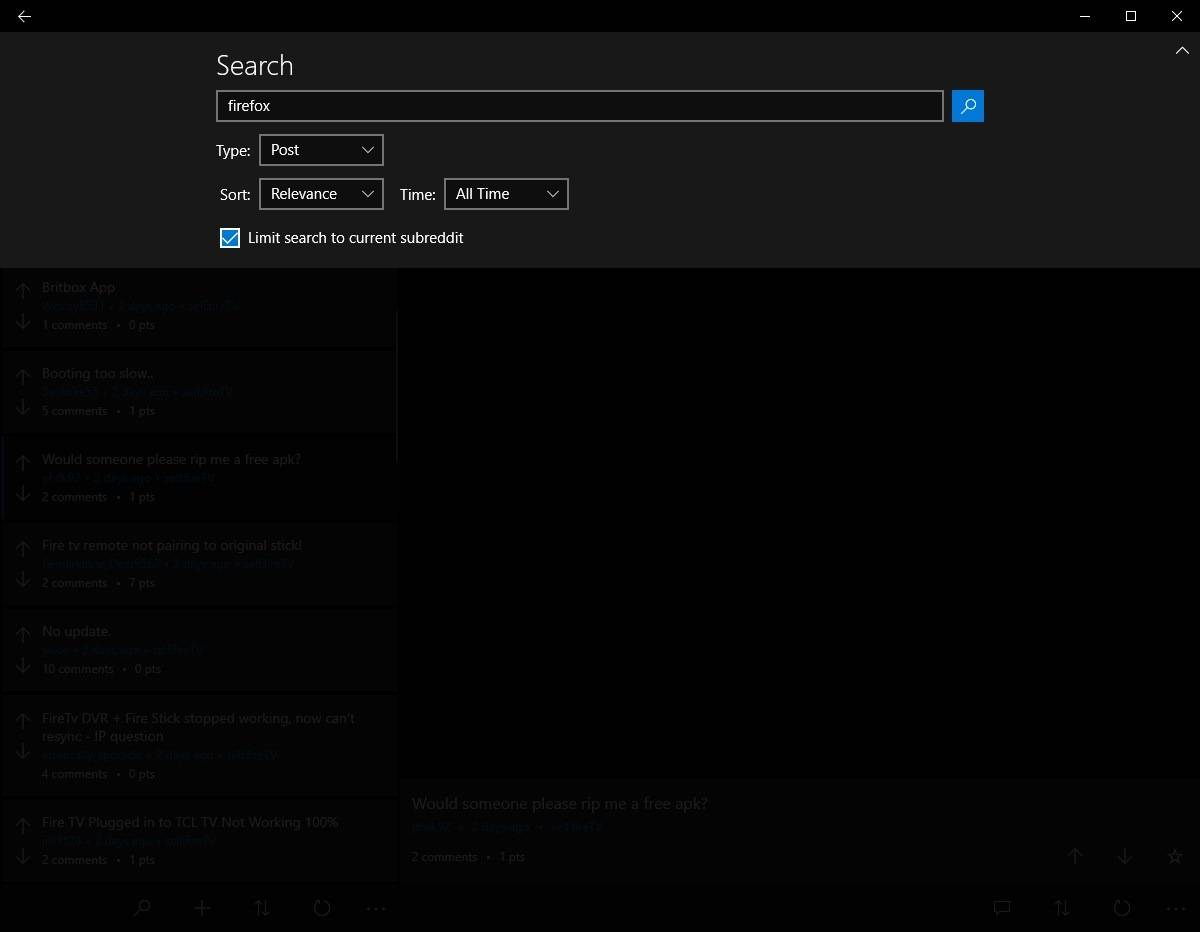The height and width of the screenshot is (932, 1200).
Task: Click inside the firefox search text field
Action: 580,105
